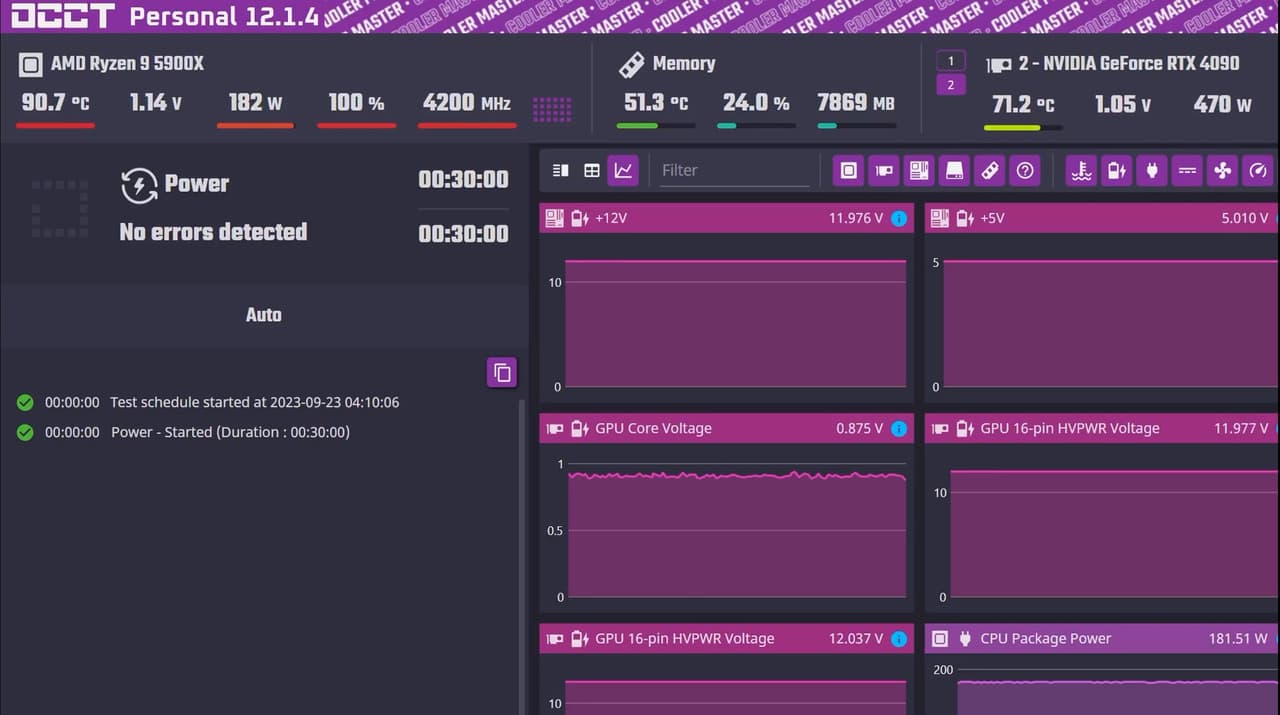Open info for GPU Core Voltage sensor

click(899, 429)
